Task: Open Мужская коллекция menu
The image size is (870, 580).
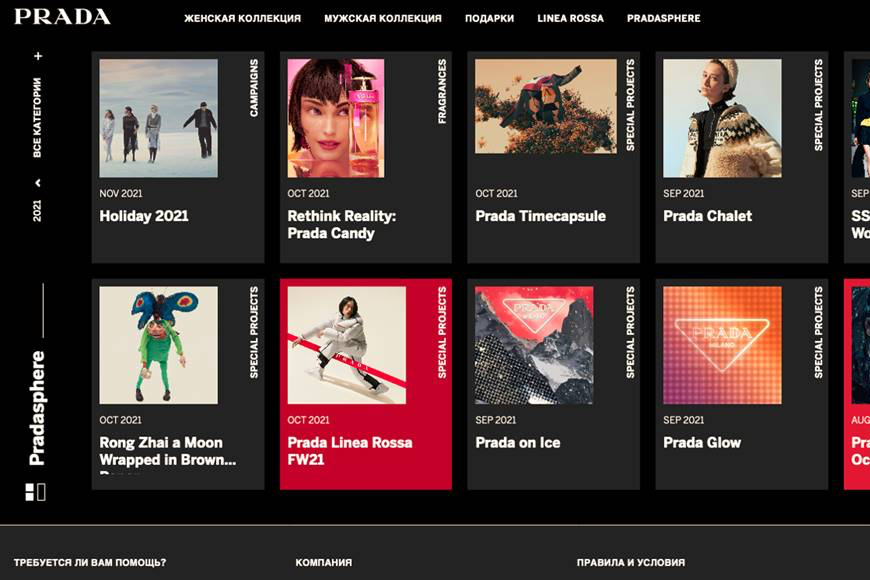Action: [383, 18]
